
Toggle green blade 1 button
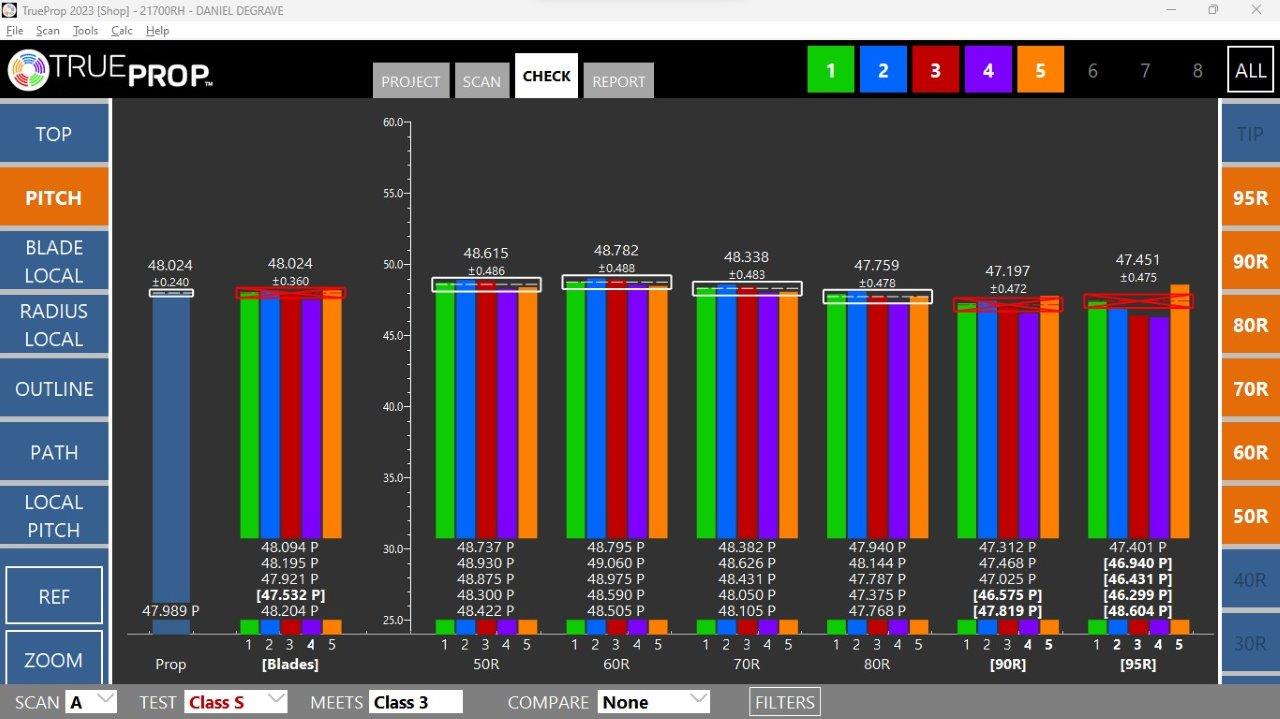(x=831, y=70)
